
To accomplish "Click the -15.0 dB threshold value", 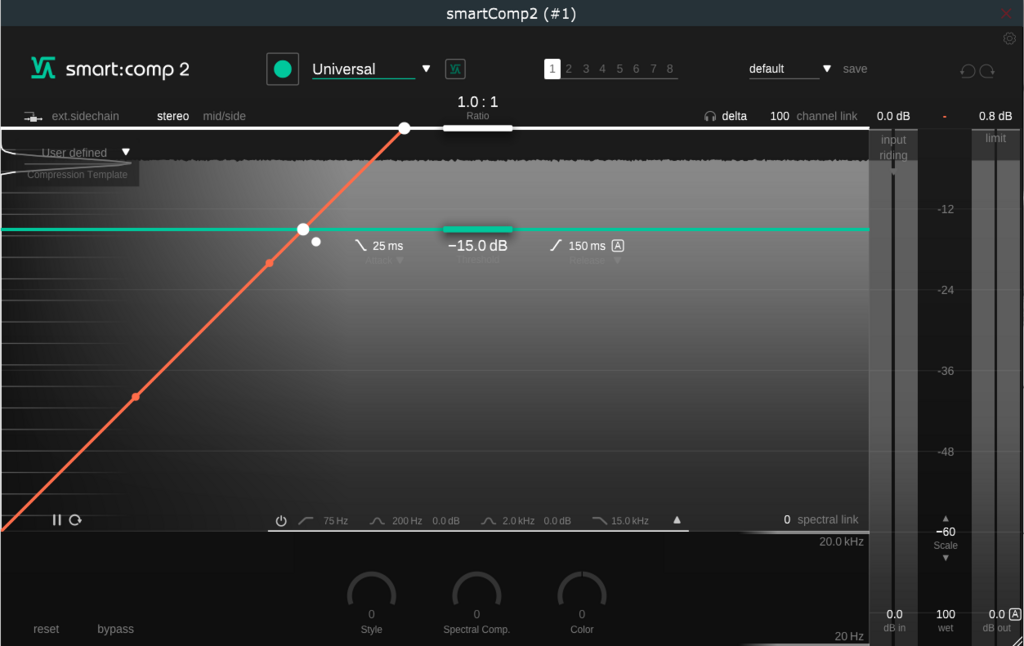I will click(478, 246).
